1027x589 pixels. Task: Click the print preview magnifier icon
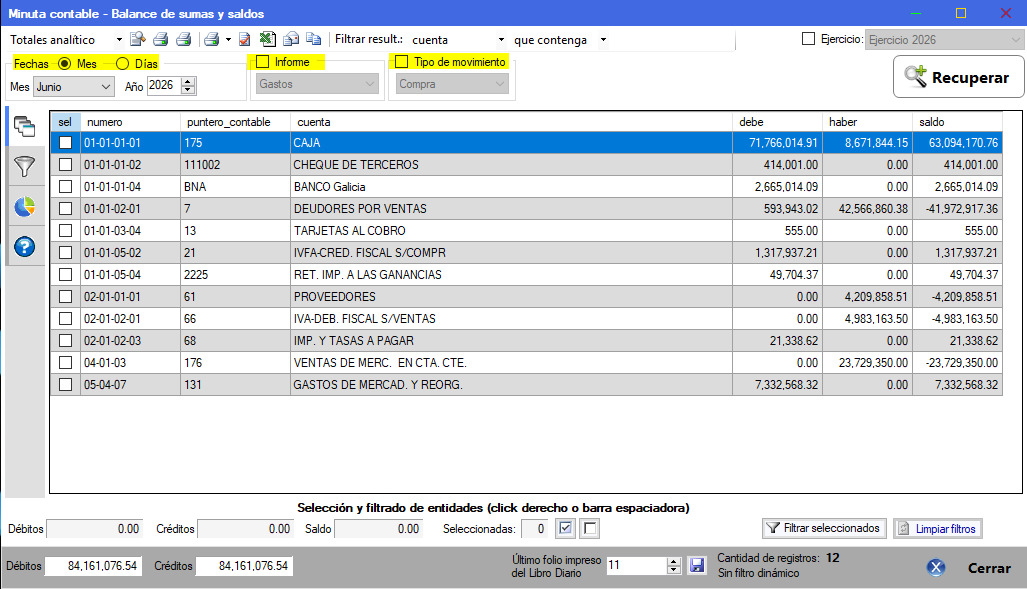[138, 39]
